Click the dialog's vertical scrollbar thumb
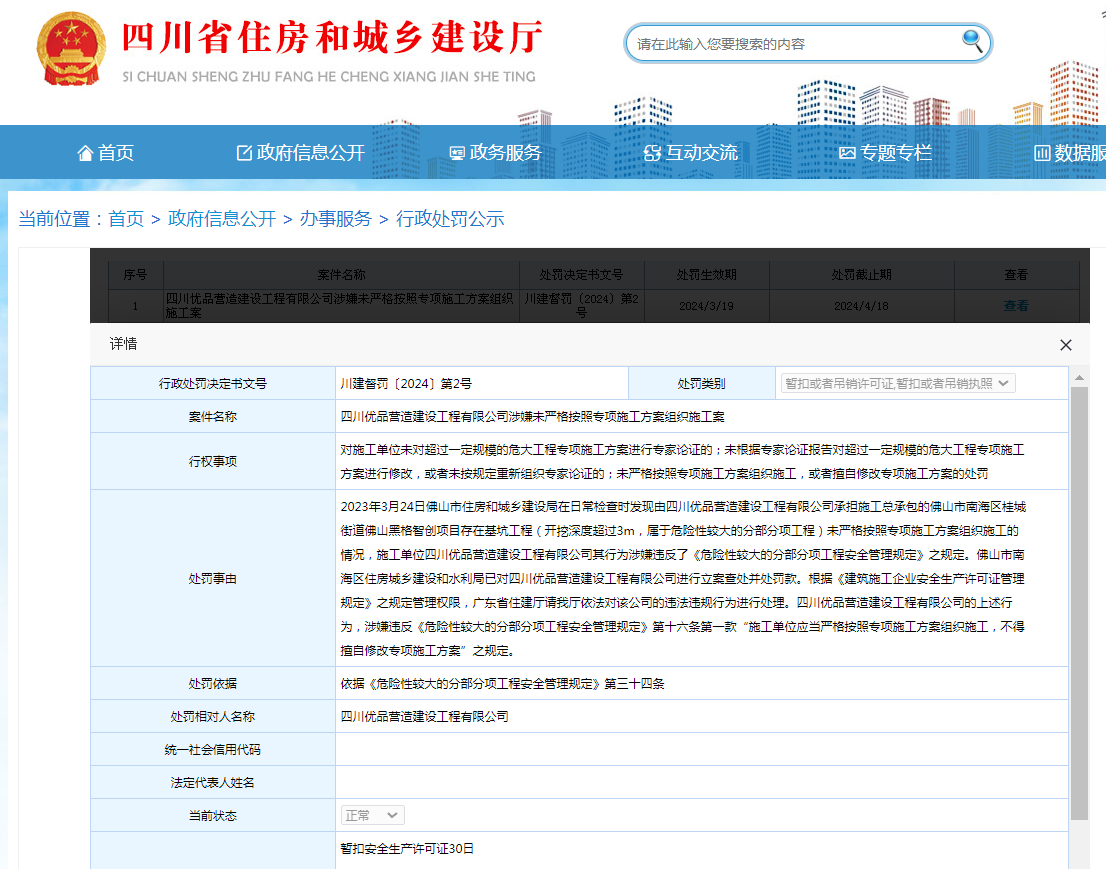This screenshot has height=869, width=1106. [1079, 602]
